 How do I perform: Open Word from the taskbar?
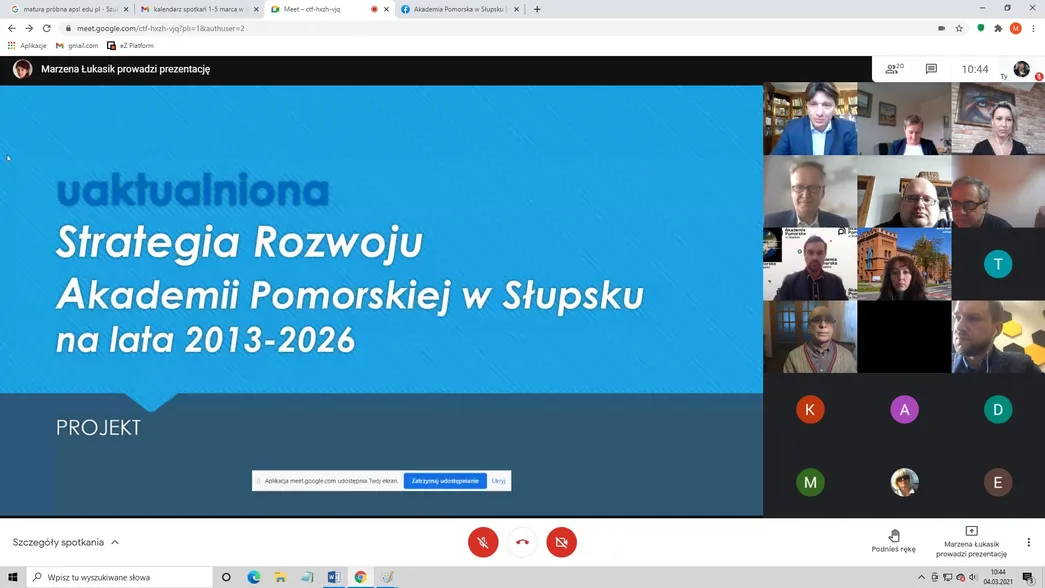point(334,577)
